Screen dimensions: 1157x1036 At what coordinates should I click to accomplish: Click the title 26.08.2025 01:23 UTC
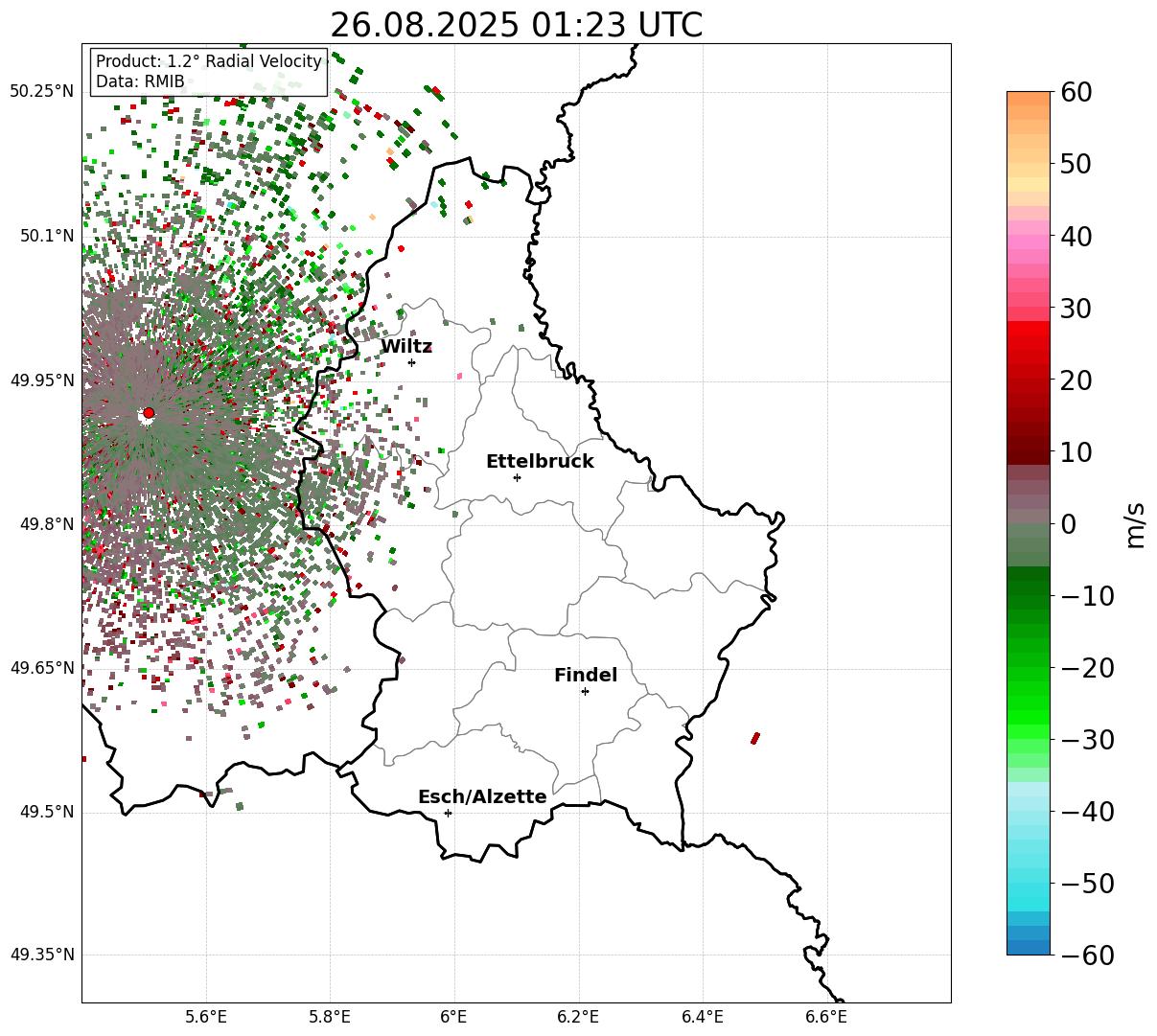[516, 25]
